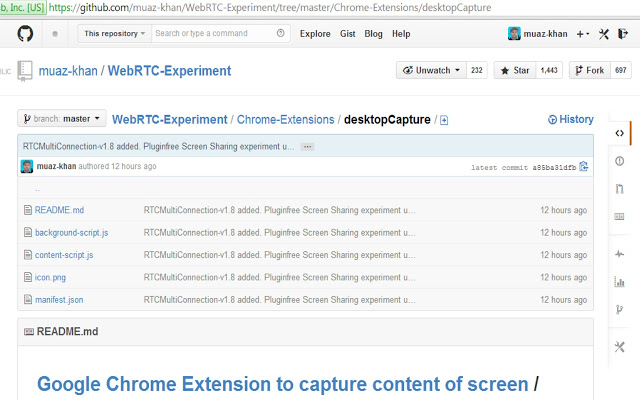Screen dimensions: 640x400
Task: Open account settings tools icon in the header
Action: pyautogui.click(x=604, y=34)
